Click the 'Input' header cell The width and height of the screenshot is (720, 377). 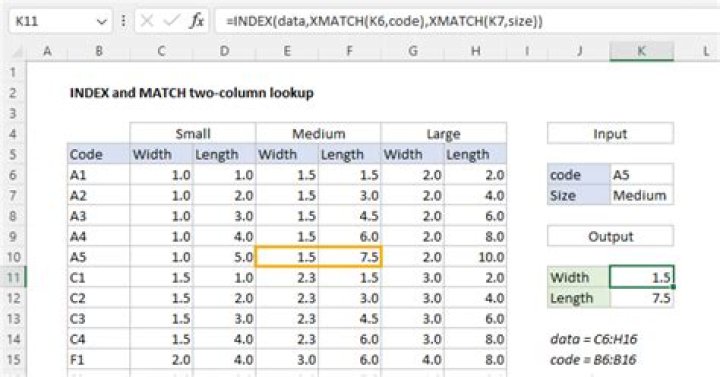click(x=610, y=134)
